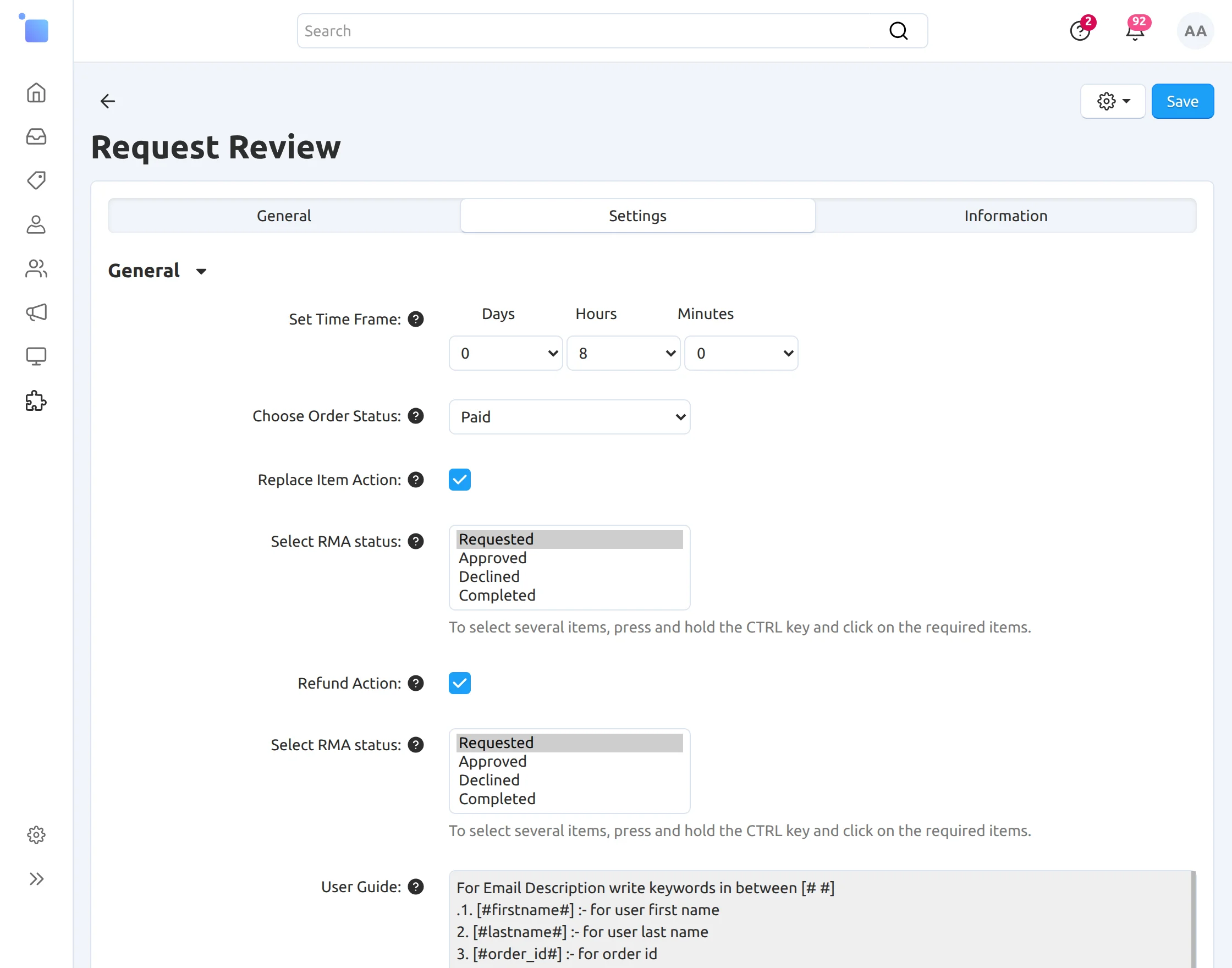Click the blue Save button
The image size is (1232, 968).
(1182, 101)
